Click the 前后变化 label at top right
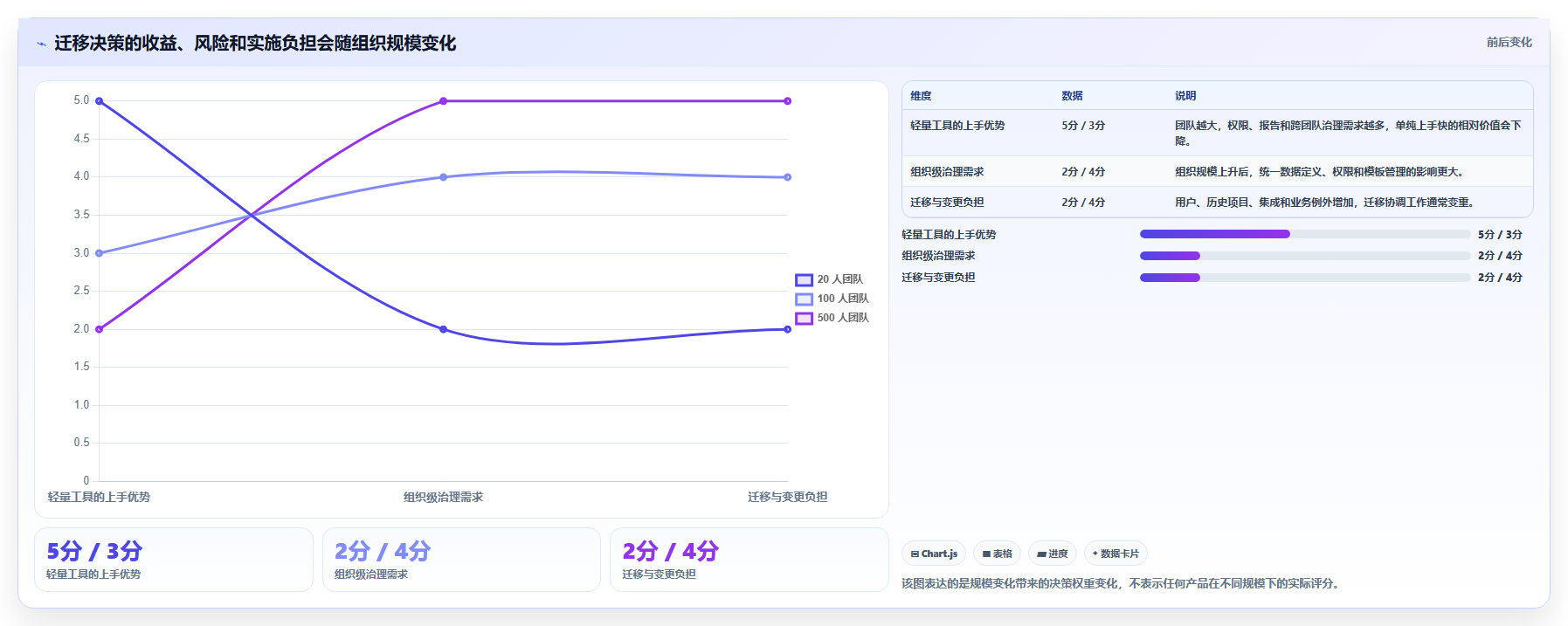The width and height of the screenshot is (1568, 626). click(1509, 42)
